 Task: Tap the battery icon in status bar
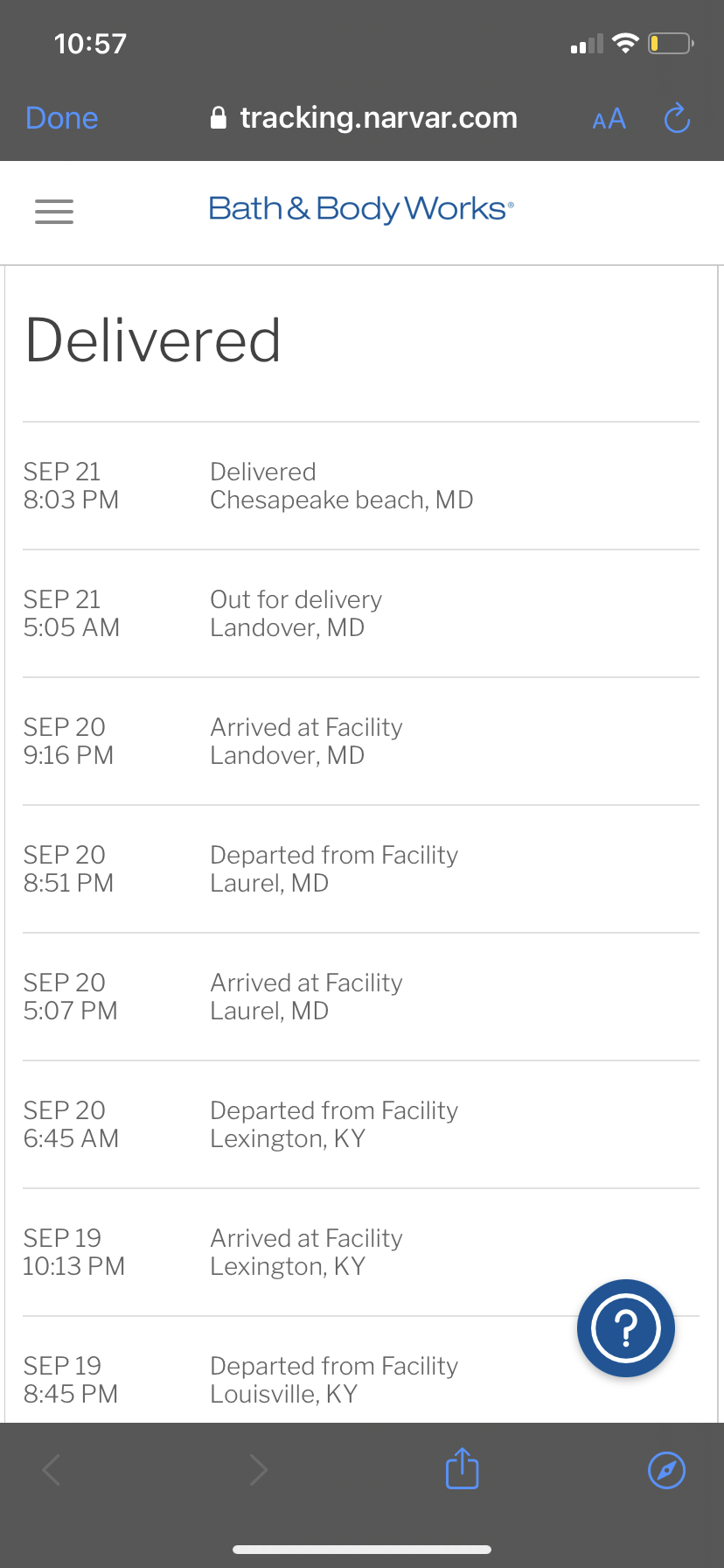pyautogui.click(x=671, y=43)
